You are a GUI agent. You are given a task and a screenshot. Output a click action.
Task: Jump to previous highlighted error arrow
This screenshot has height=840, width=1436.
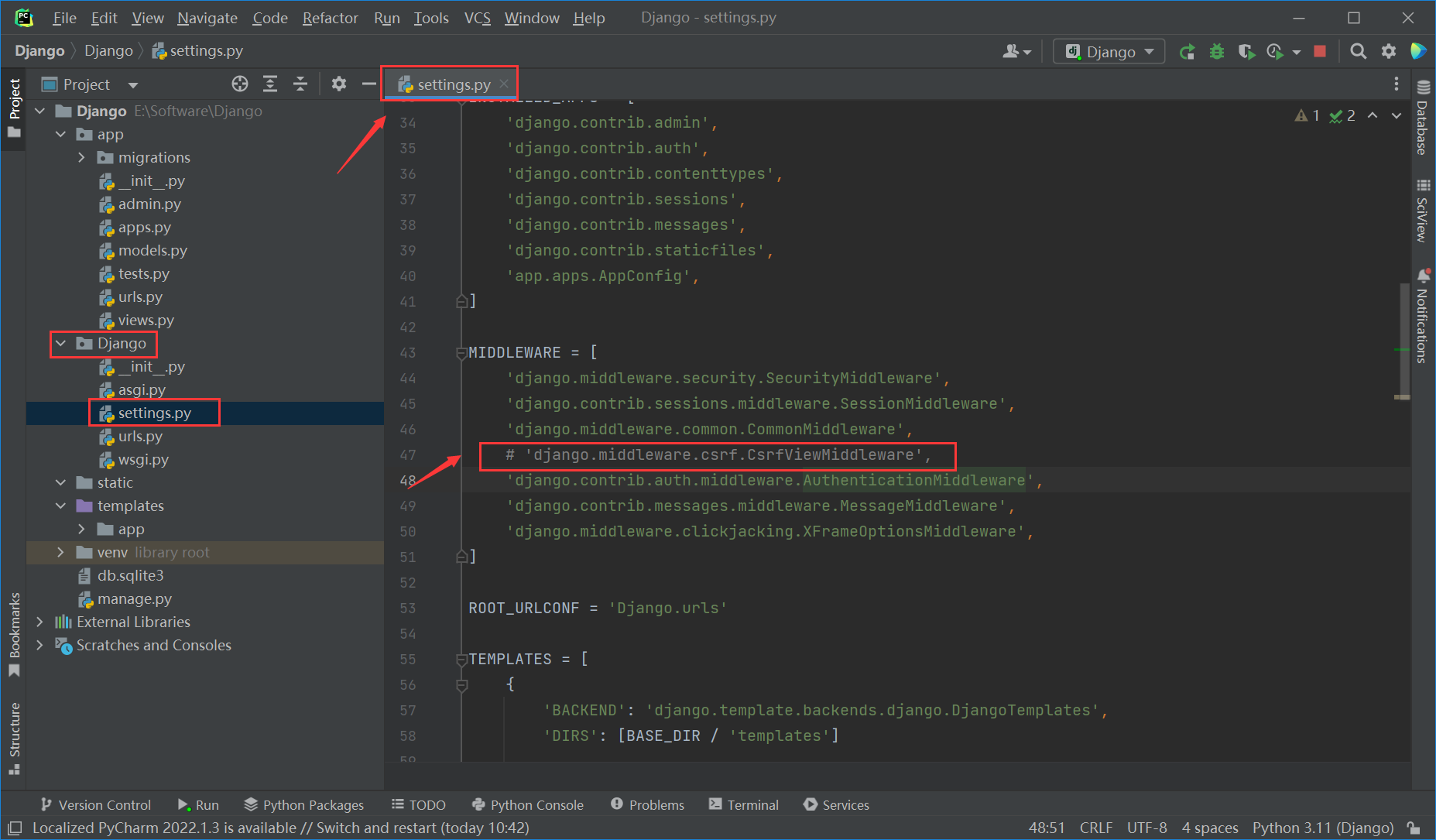click(x=1373, y=115)
